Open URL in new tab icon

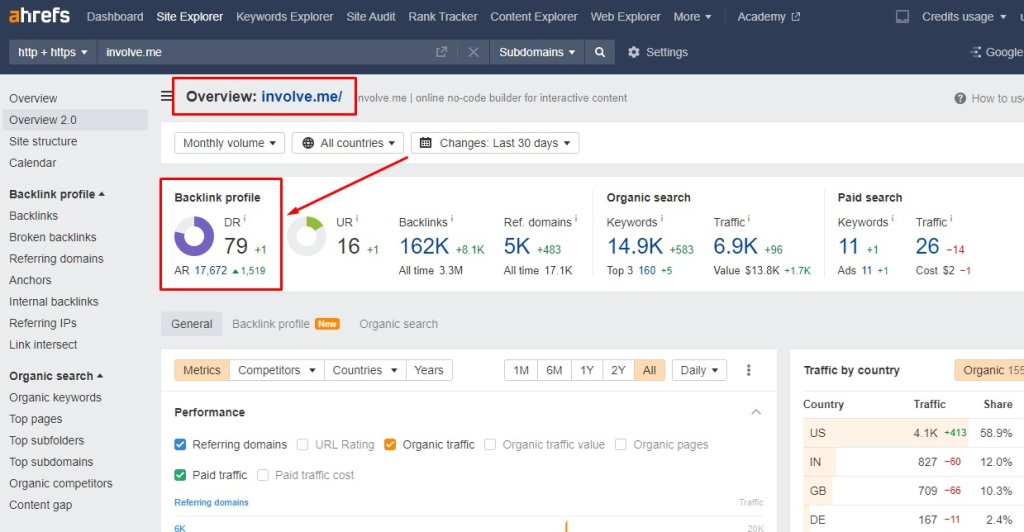coord(441,52)
